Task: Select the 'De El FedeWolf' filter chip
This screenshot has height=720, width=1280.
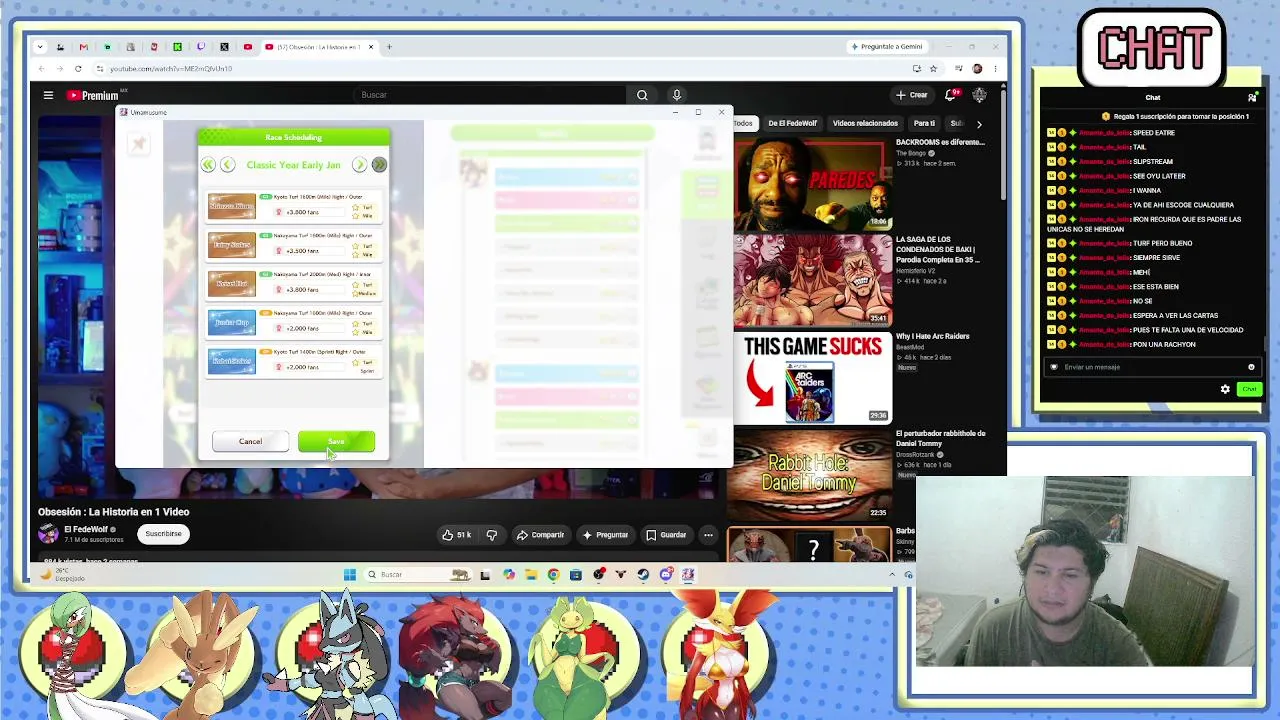Action: (x=792, y=123)
